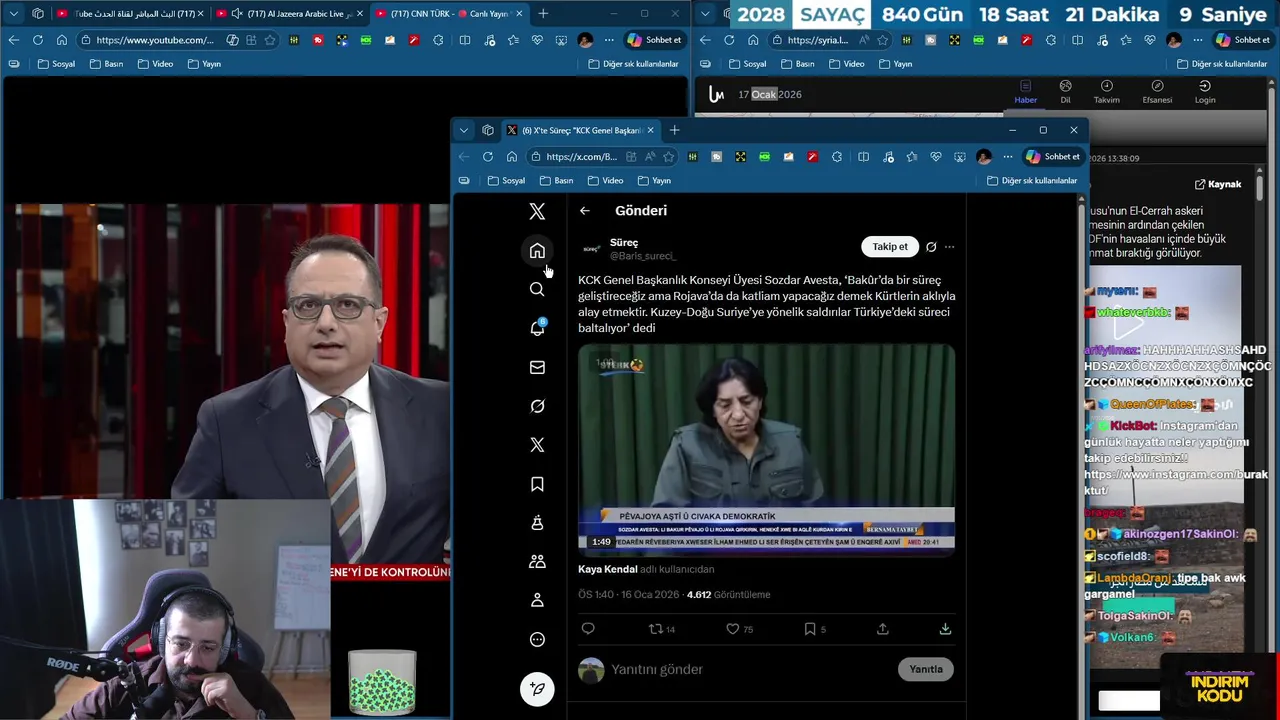Expand Diğer sık kullanılanlar in x.com window

(1032, 181)
